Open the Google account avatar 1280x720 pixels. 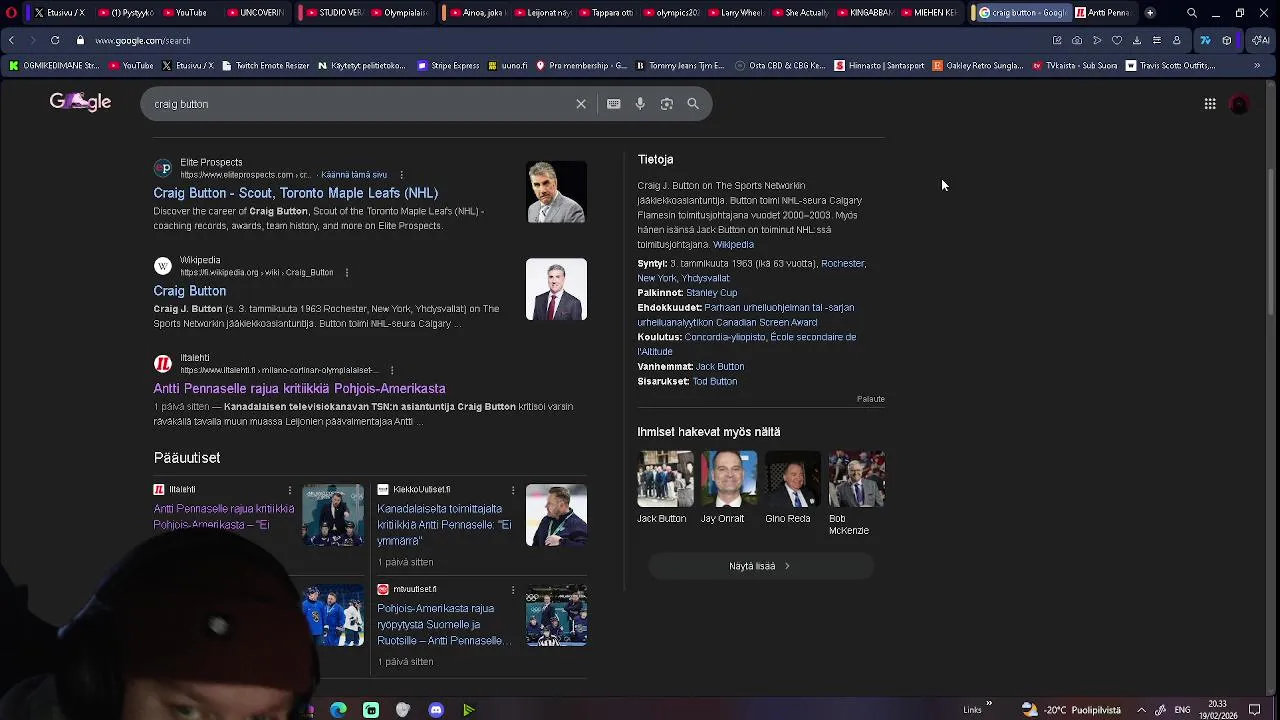tap(1240, 104)
